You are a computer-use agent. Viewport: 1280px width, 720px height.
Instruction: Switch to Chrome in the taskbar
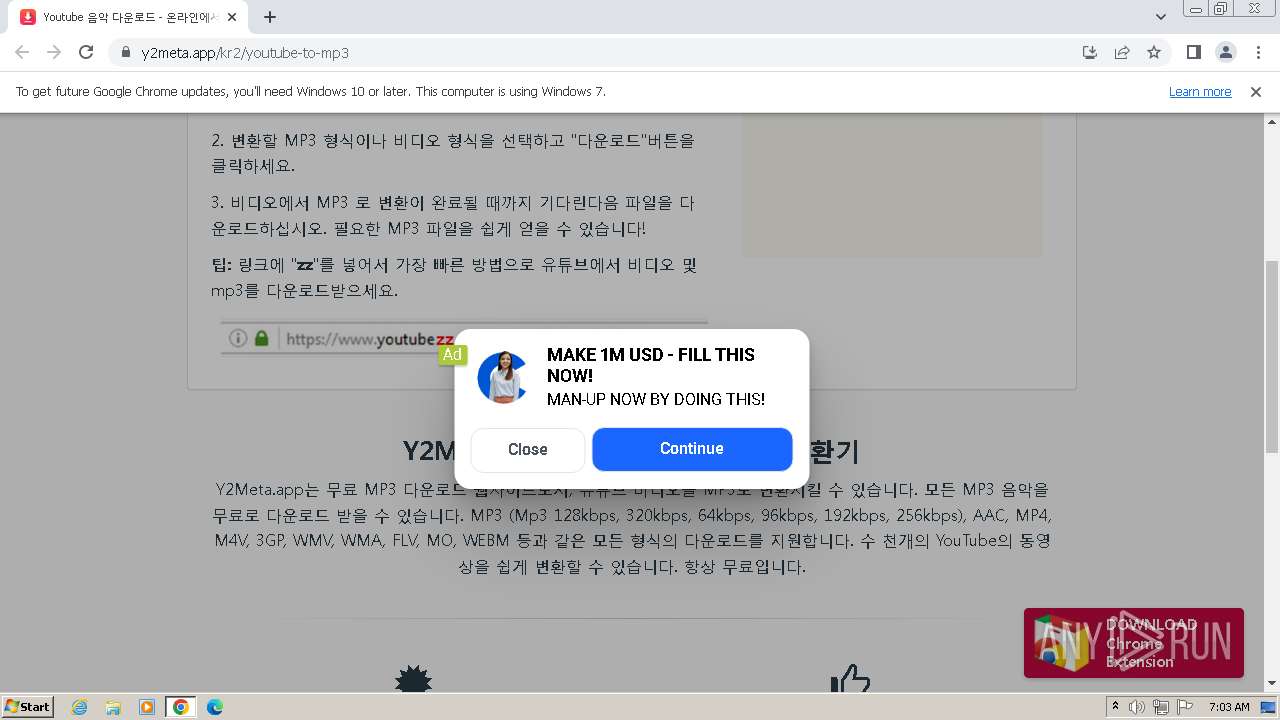pos(180,707)
